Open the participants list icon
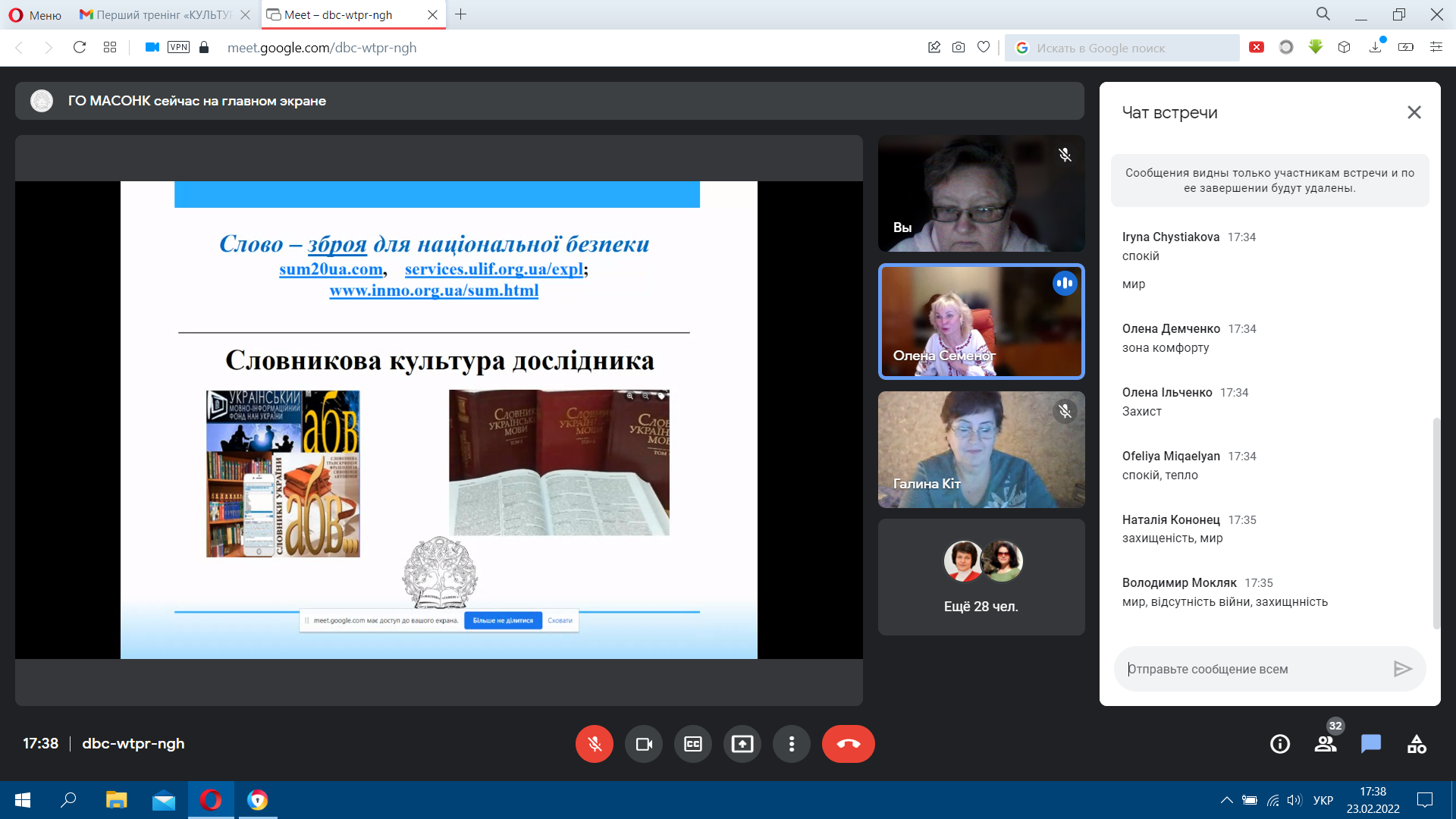 click(x=1326, y=744)
